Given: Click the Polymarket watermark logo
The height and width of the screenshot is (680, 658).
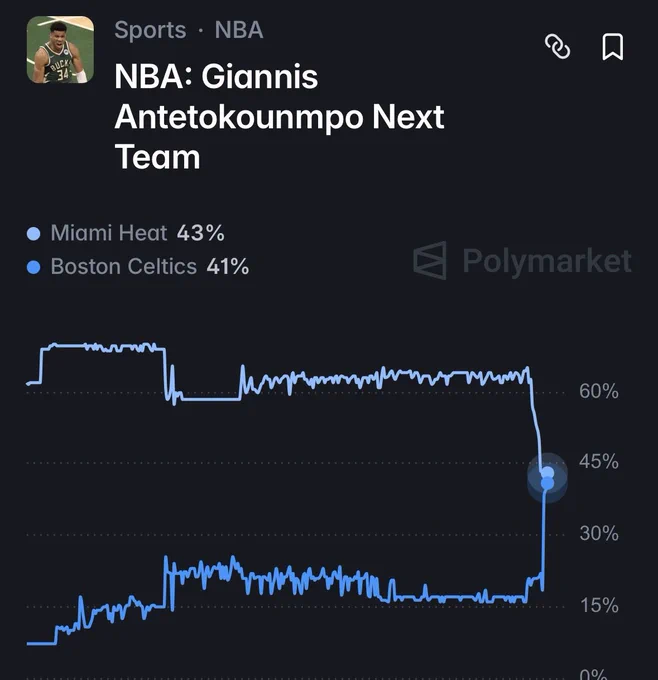Looking at the screenshot, I should pos(430,261).
